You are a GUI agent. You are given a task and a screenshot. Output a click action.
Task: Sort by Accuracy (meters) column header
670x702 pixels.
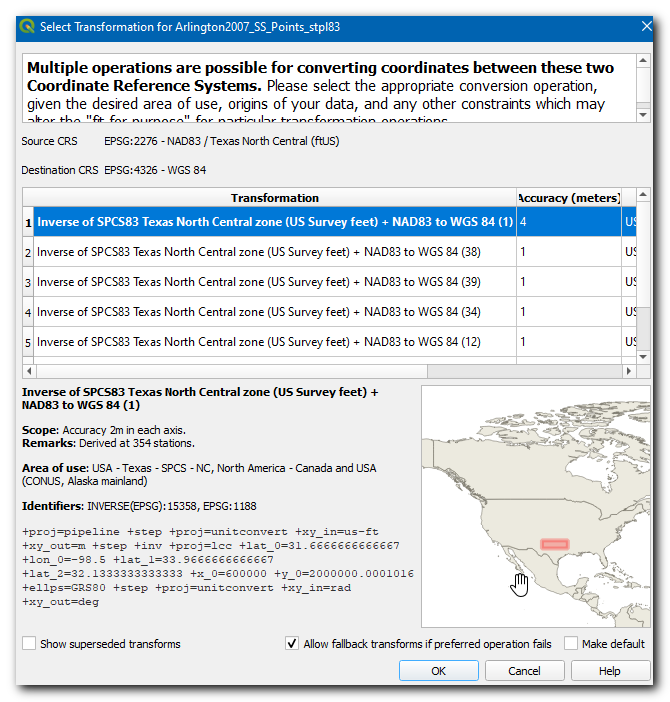[568, 198]
